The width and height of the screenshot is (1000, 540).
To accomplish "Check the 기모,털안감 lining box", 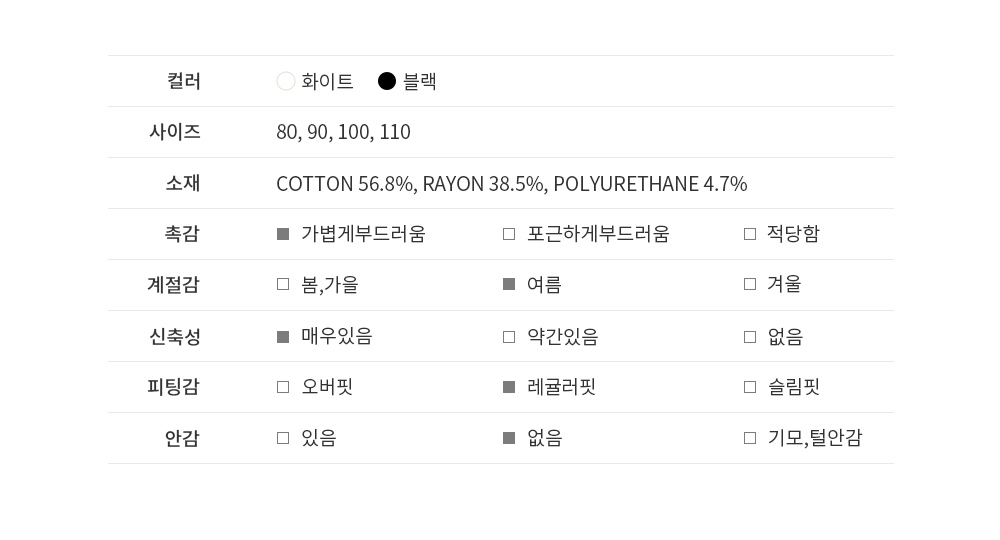I will 750,438.
